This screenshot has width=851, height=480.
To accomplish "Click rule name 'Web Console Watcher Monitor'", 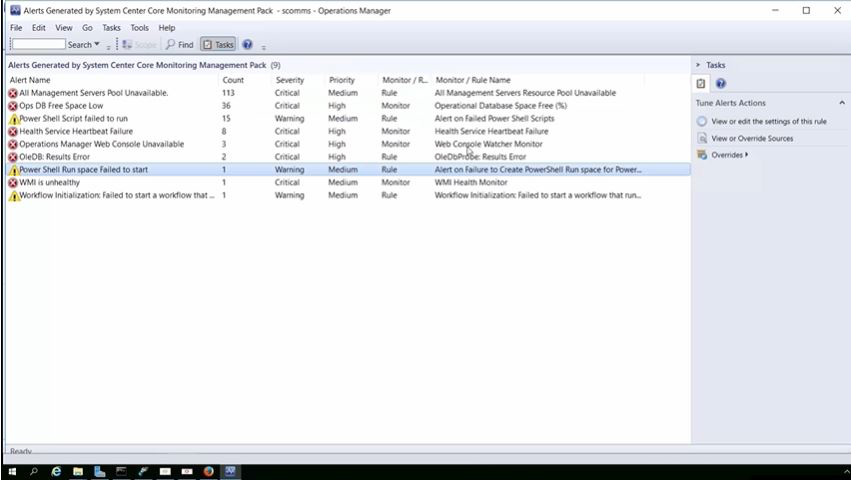I will point(488,144).
